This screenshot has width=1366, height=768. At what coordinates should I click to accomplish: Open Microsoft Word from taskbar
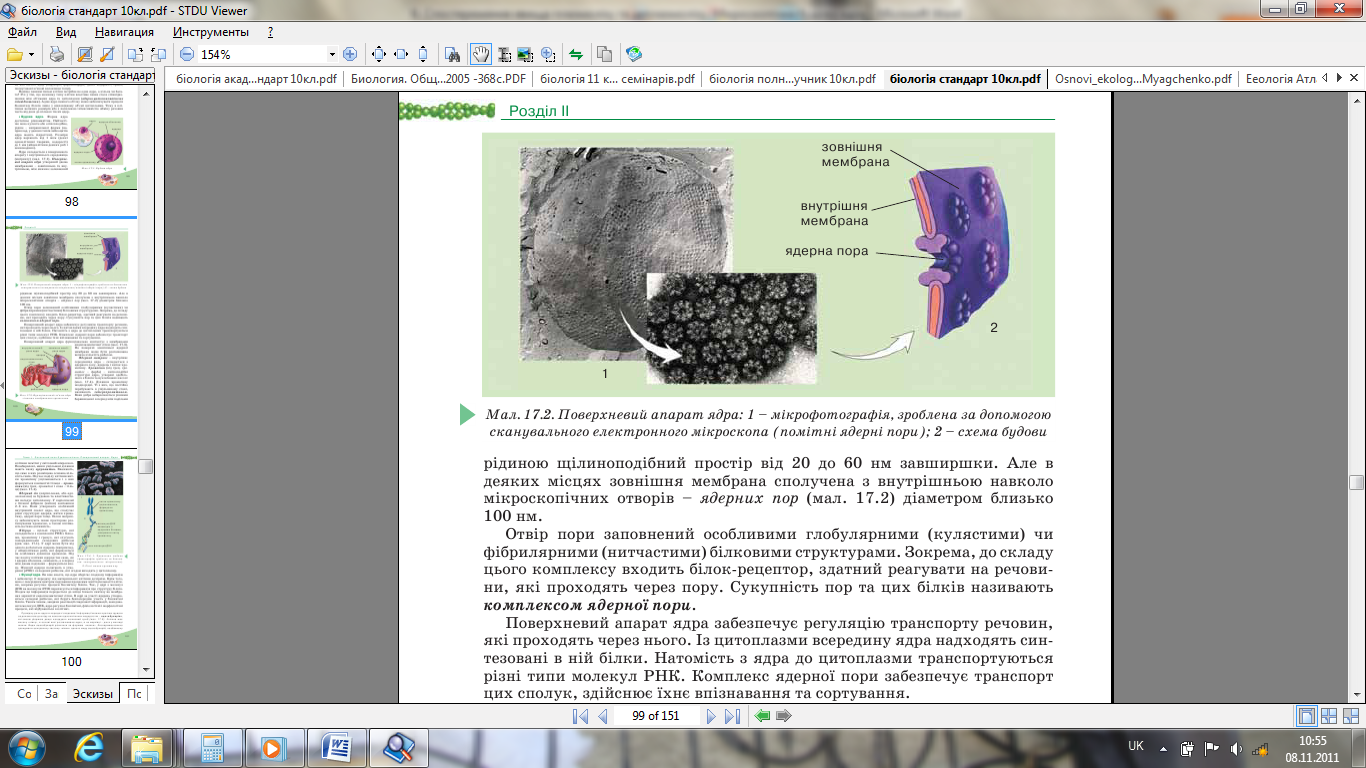pos(335,747)
